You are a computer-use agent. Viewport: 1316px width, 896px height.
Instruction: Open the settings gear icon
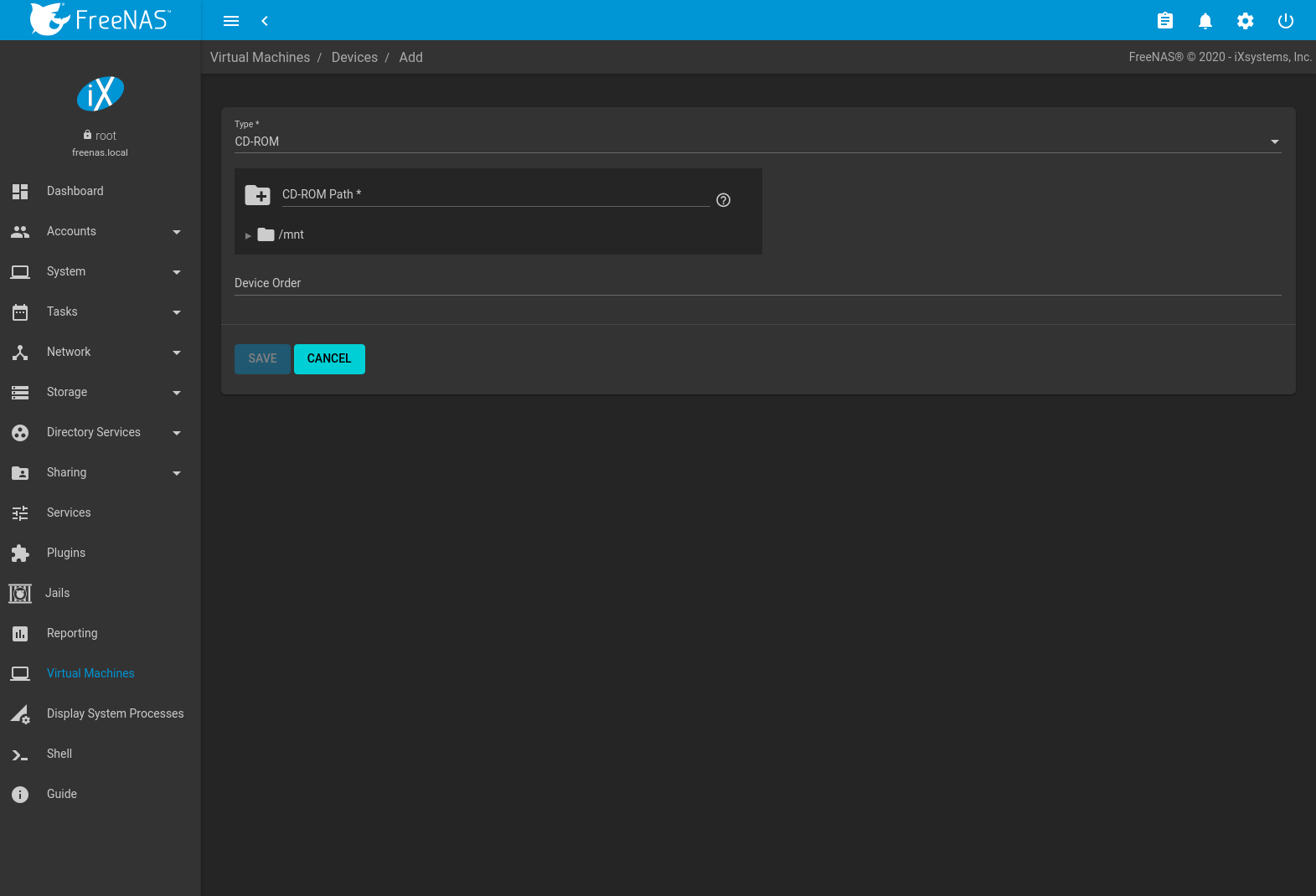(x=1245, y=21)
